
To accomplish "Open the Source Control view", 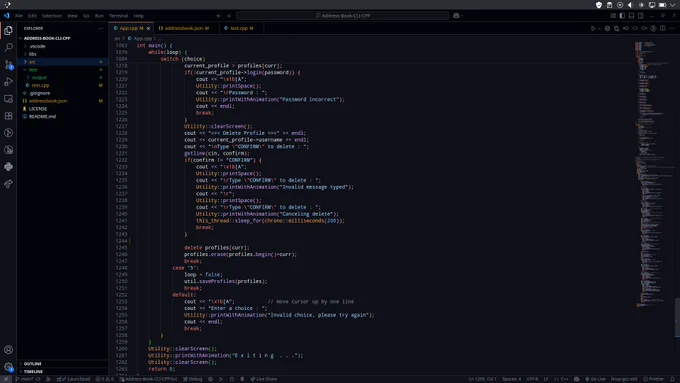I will pos(8,65).
